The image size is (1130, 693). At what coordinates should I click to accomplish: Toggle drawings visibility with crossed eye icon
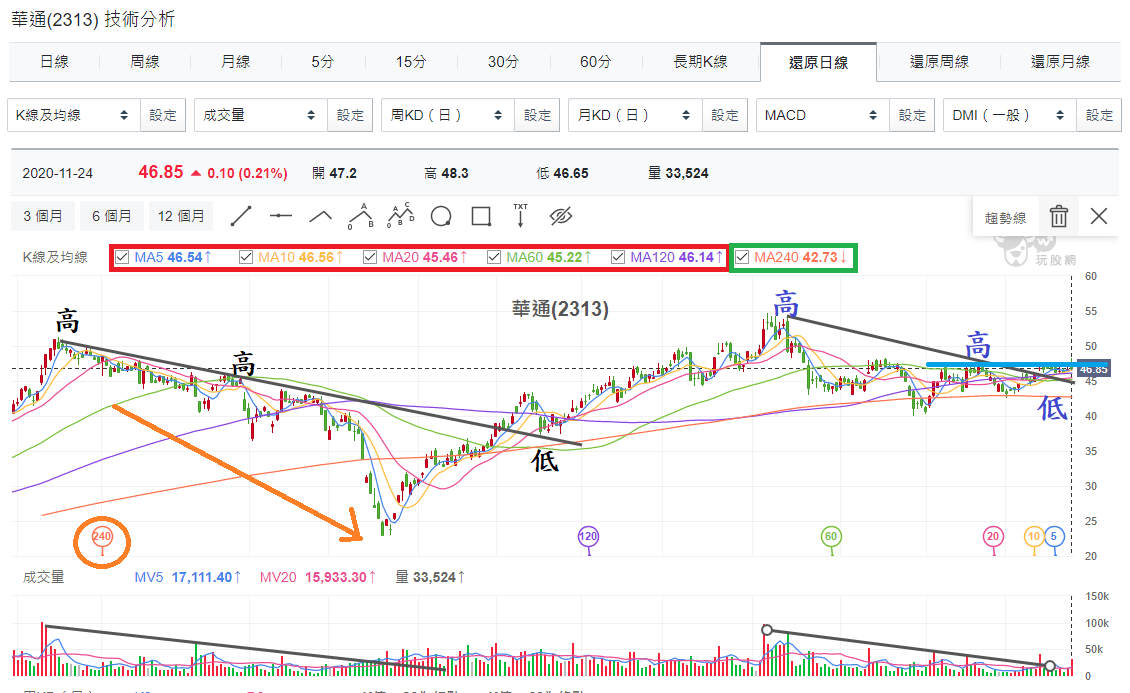(x=561, y=216)
